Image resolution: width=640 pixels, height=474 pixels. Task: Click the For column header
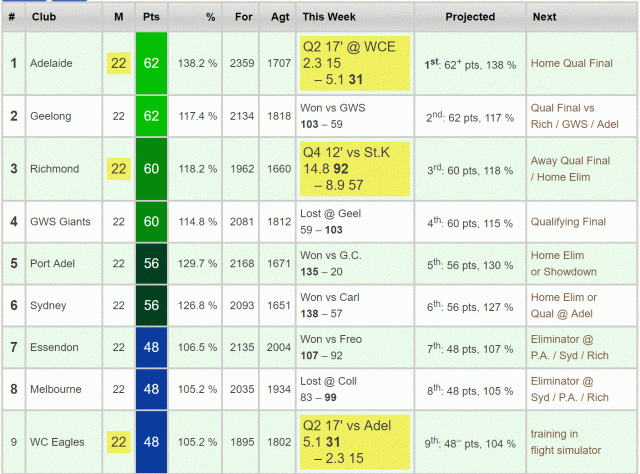pyautogui.click(x=241, y=17)
